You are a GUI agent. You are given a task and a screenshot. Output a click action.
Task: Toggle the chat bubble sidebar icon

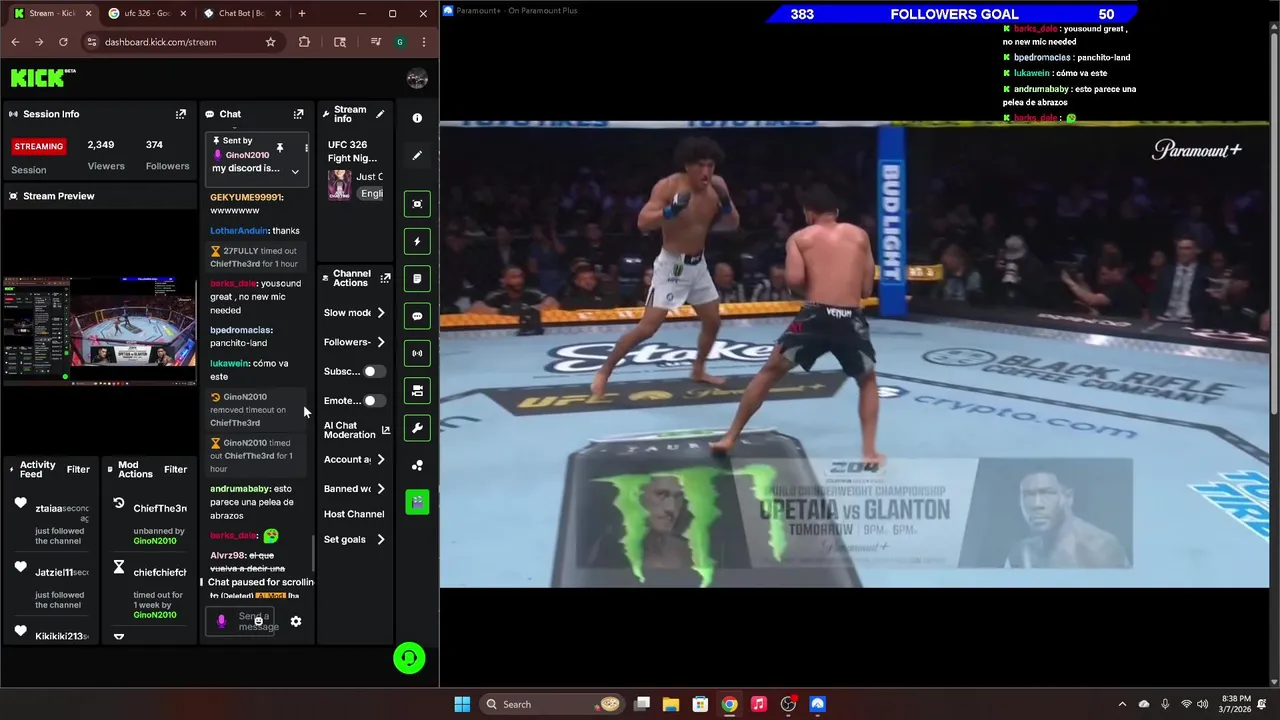coord(417,316)
